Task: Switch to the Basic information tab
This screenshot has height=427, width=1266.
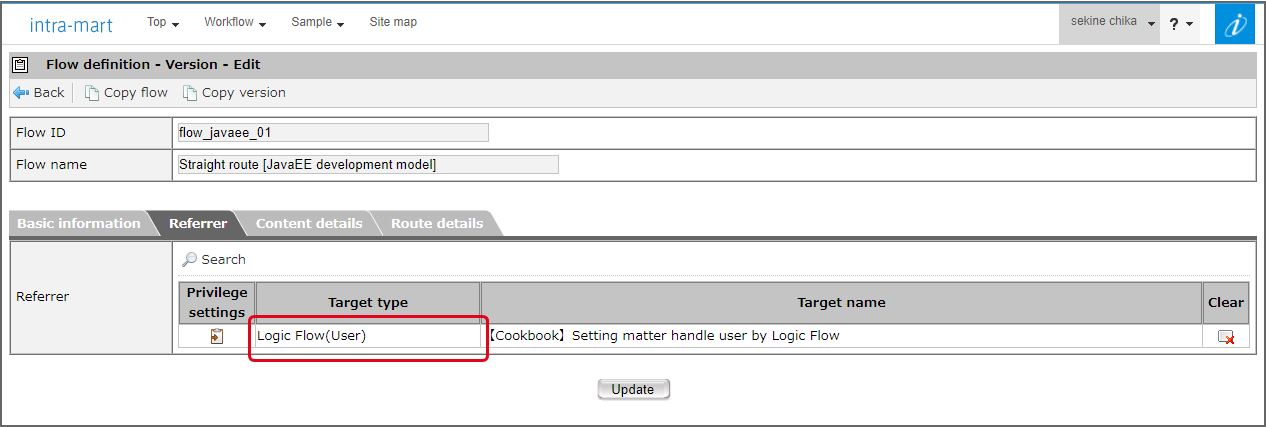Action: [x=79, y=224]
